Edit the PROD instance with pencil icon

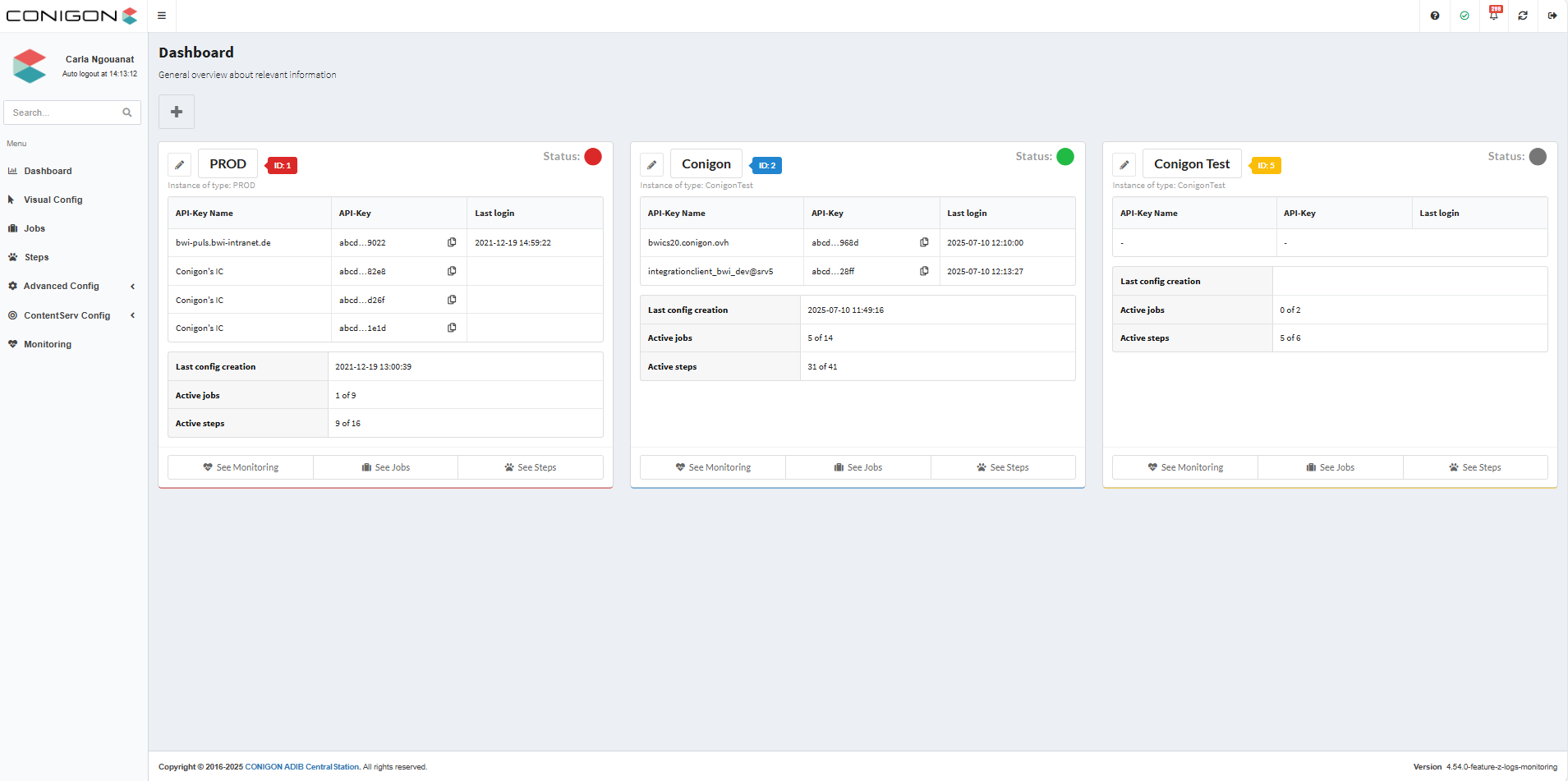(x=180, y=165)
